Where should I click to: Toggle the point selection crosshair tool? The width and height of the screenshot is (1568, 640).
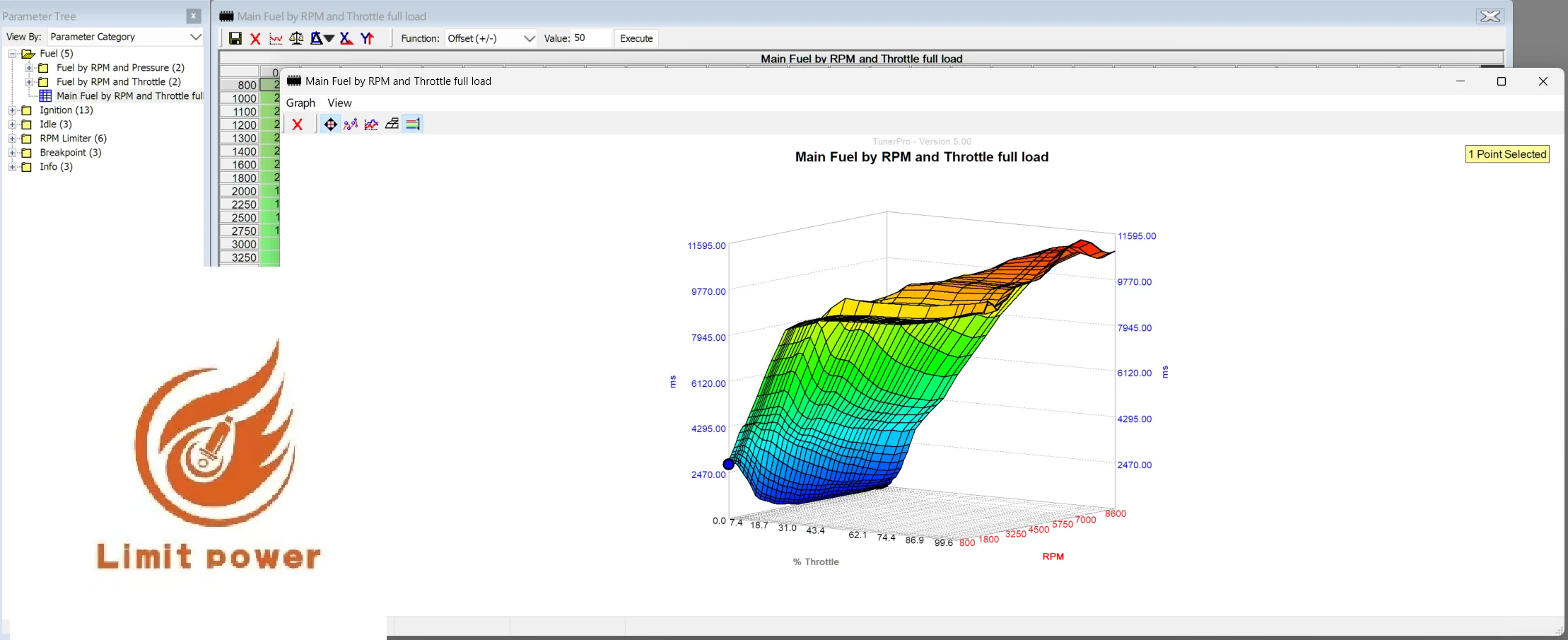point(330,124)
